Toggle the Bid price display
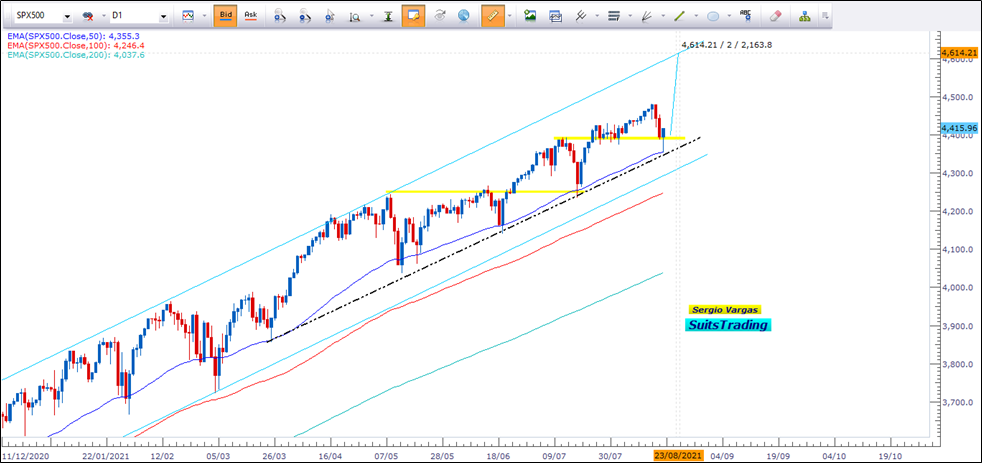This screenshot has width=982, height=463. pyautogui.click(x=224, y=16)
